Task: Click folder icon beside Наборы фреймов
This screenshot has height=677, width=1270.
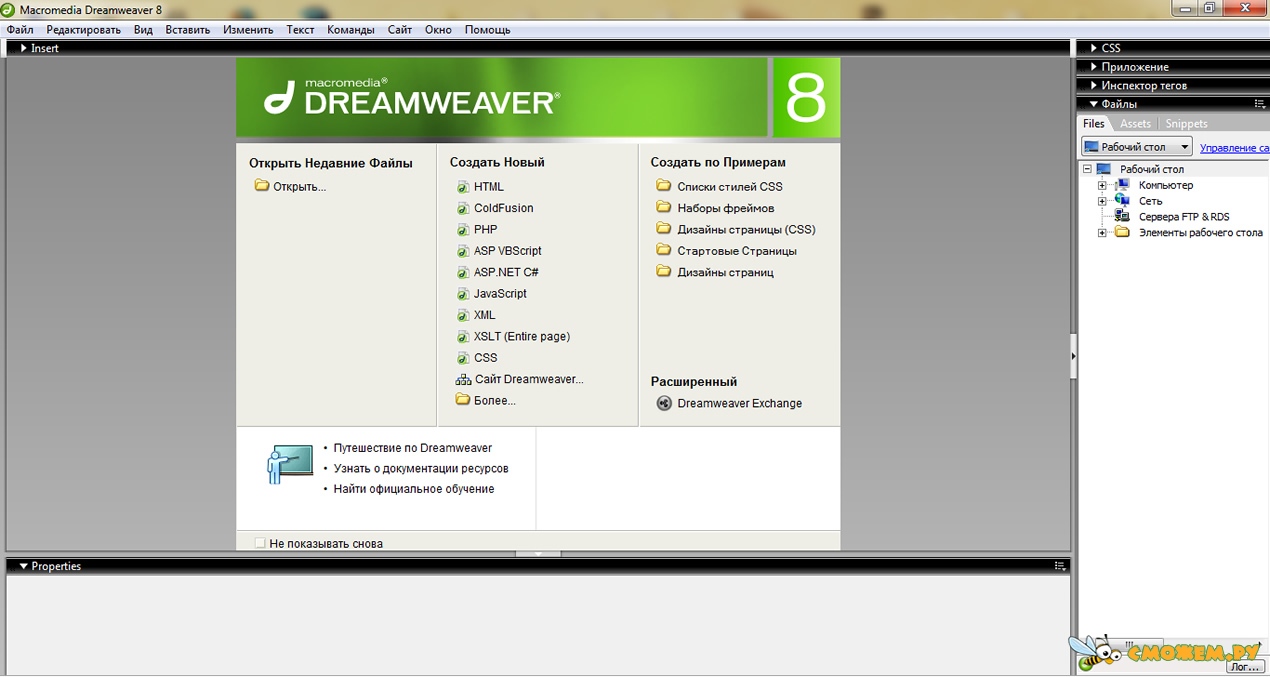Action: click(664, 207)
